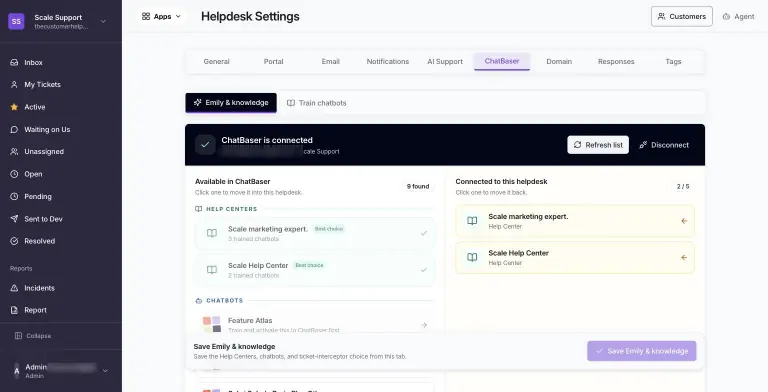Click the Apps grid icon
The height and width of the screenshot is (392, 768).
(146, 16)
